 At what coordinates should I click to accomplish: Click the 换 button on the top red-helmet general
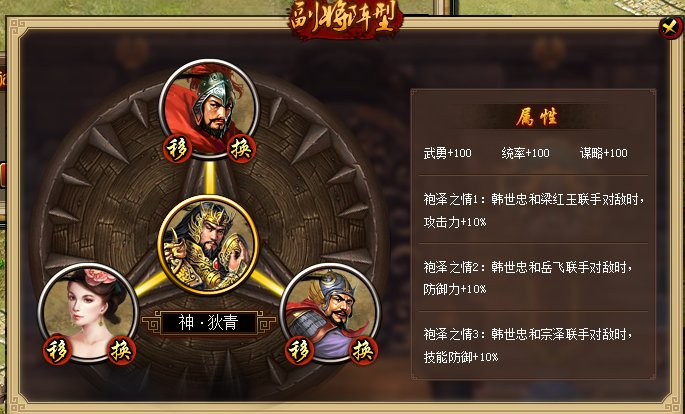click(241, 149)
